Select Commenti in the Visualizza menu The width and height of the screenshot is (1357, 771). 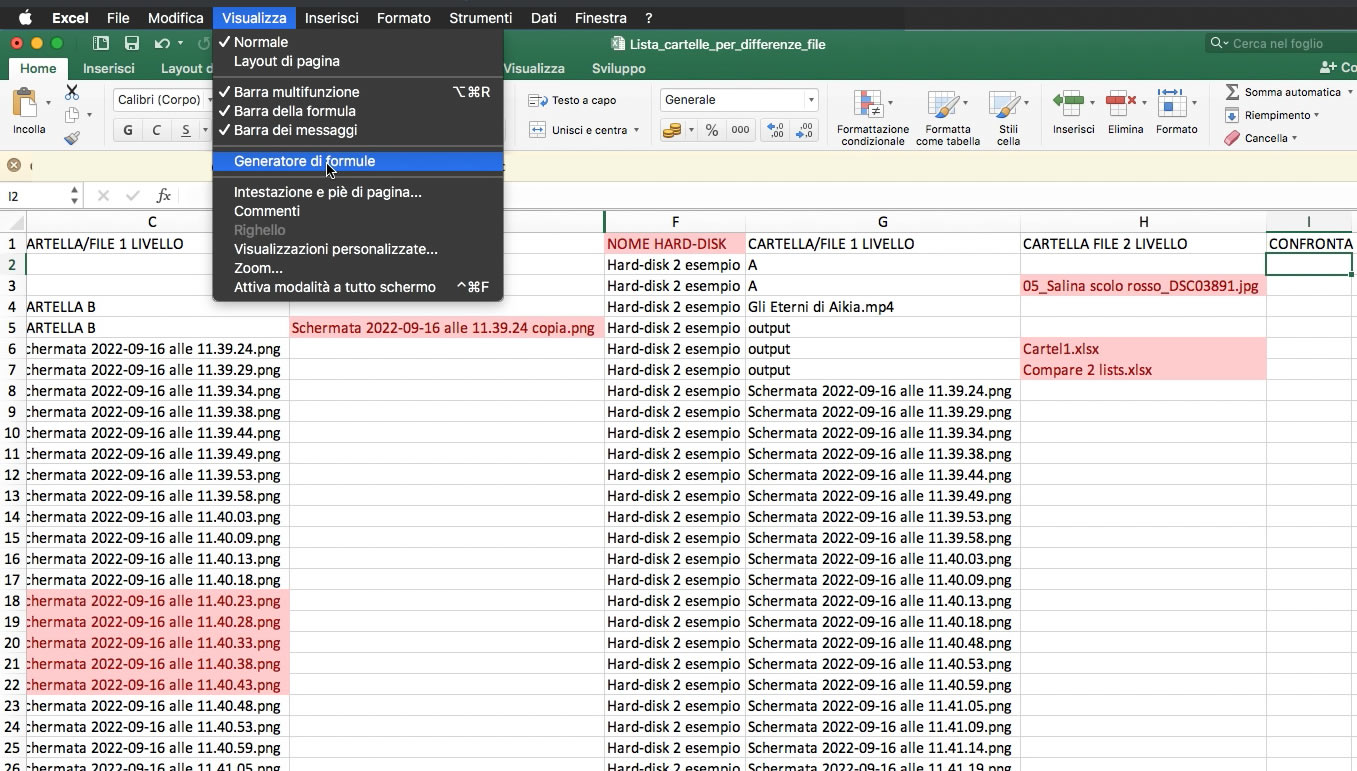[358, 211]
